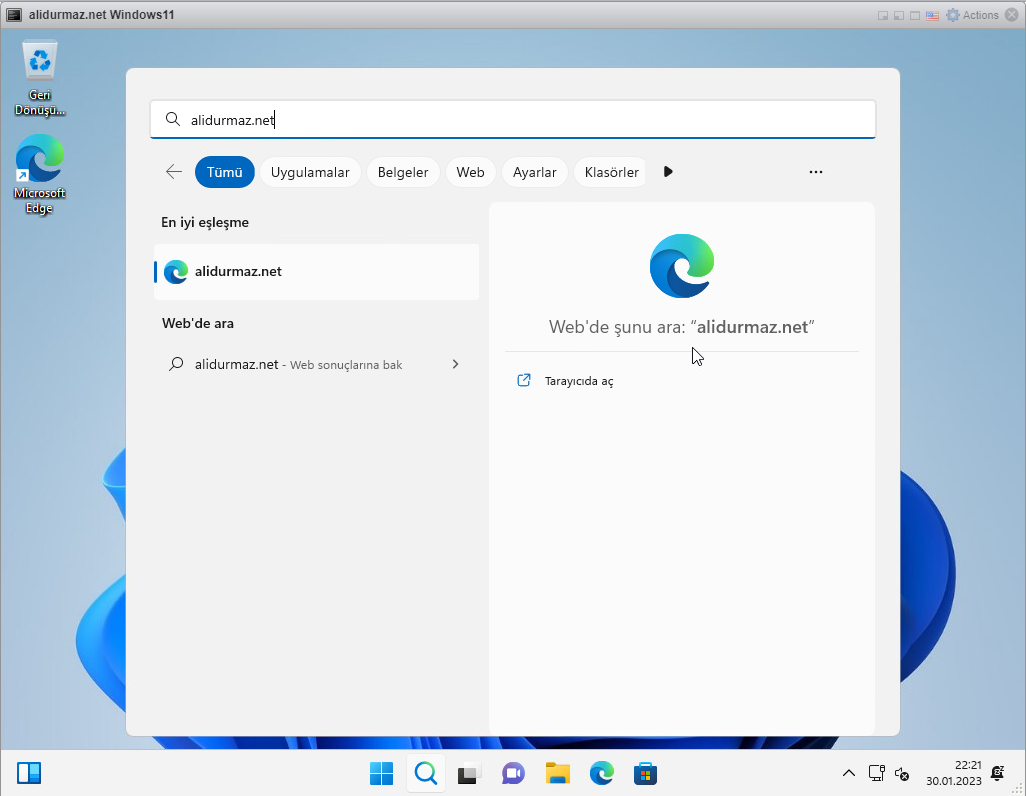This screenshot has height=796, width=1026.
Task: Click the "Web'de ara" heading
Action: point(198,323)
